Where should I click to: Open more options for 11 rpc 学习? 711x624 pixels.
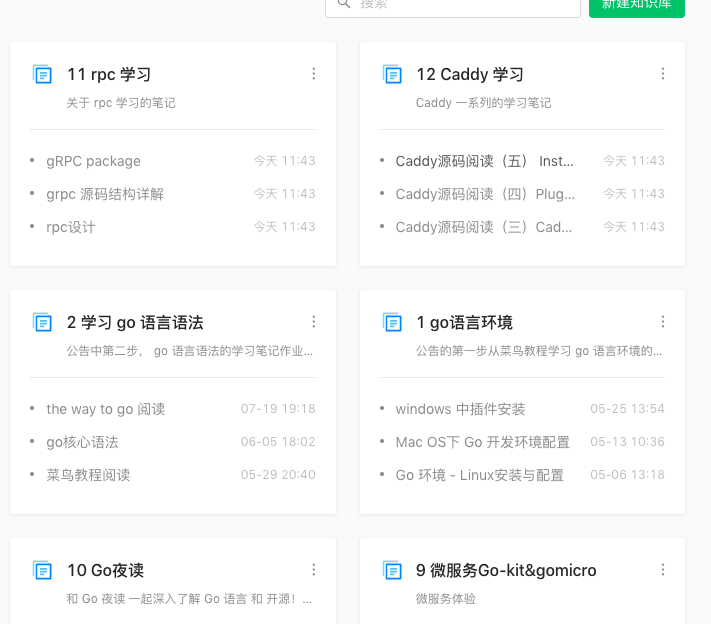[313, 74]
